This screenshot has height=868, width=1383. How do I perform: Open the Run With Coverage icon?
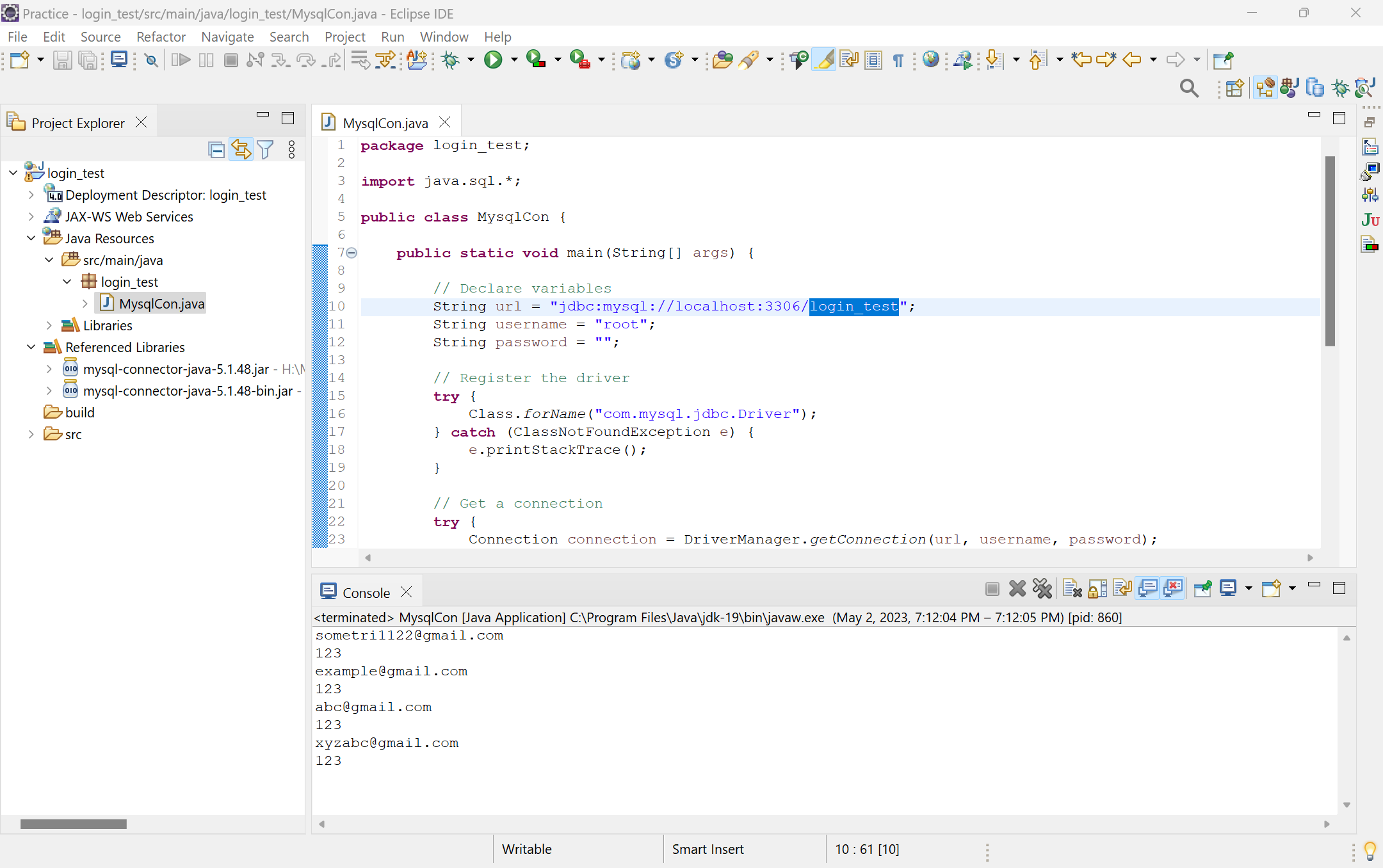tap(536, 60)
